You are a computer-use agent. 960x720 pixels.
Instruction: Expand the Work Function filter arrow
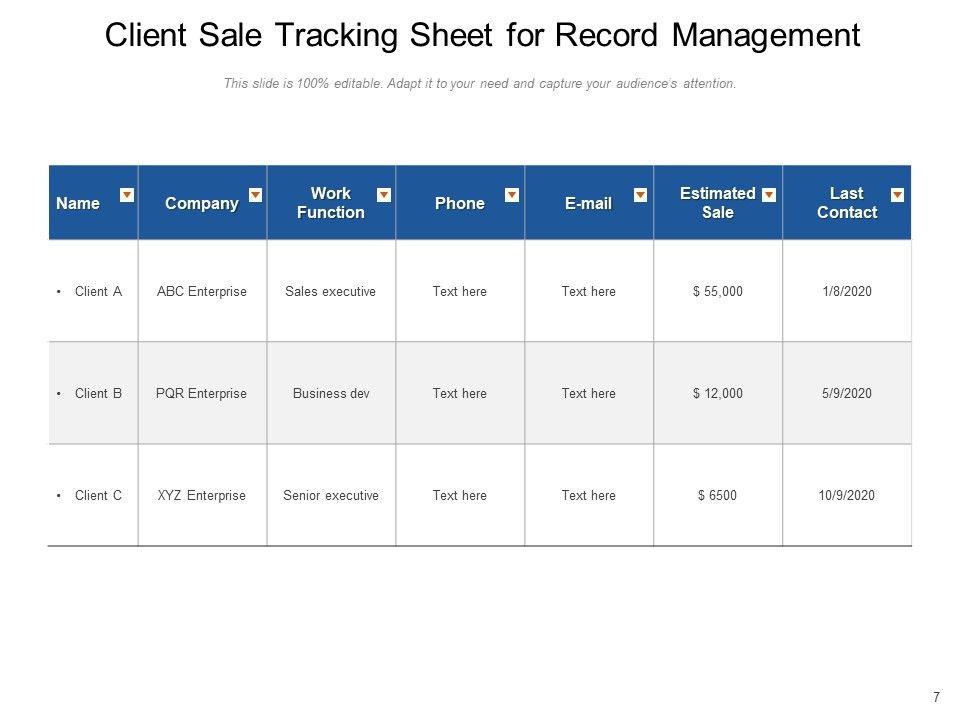pyautogui.click(x=384, y=195)
